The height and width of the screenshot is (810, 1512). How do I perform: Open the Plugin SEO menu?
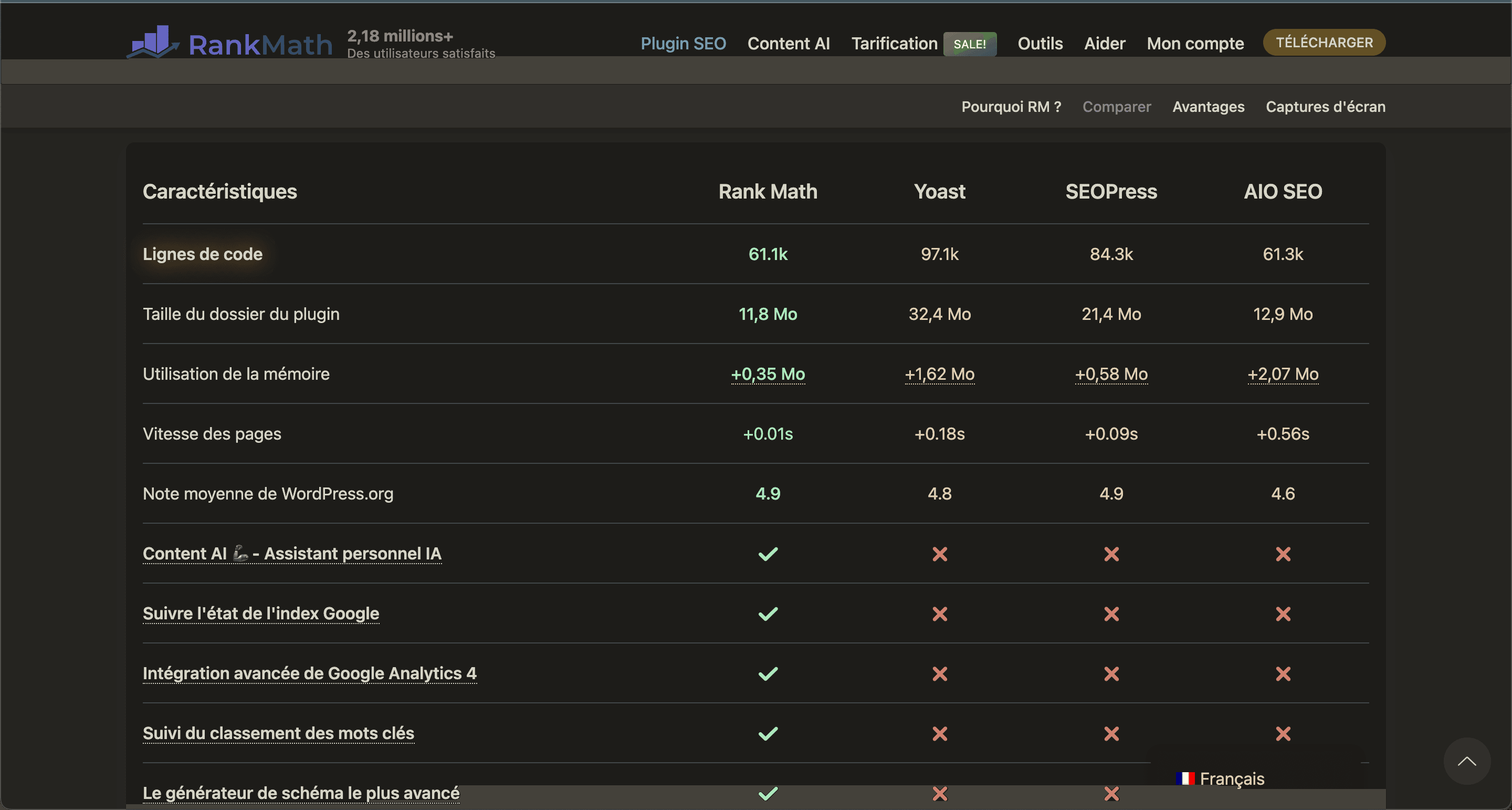(683, 44)
